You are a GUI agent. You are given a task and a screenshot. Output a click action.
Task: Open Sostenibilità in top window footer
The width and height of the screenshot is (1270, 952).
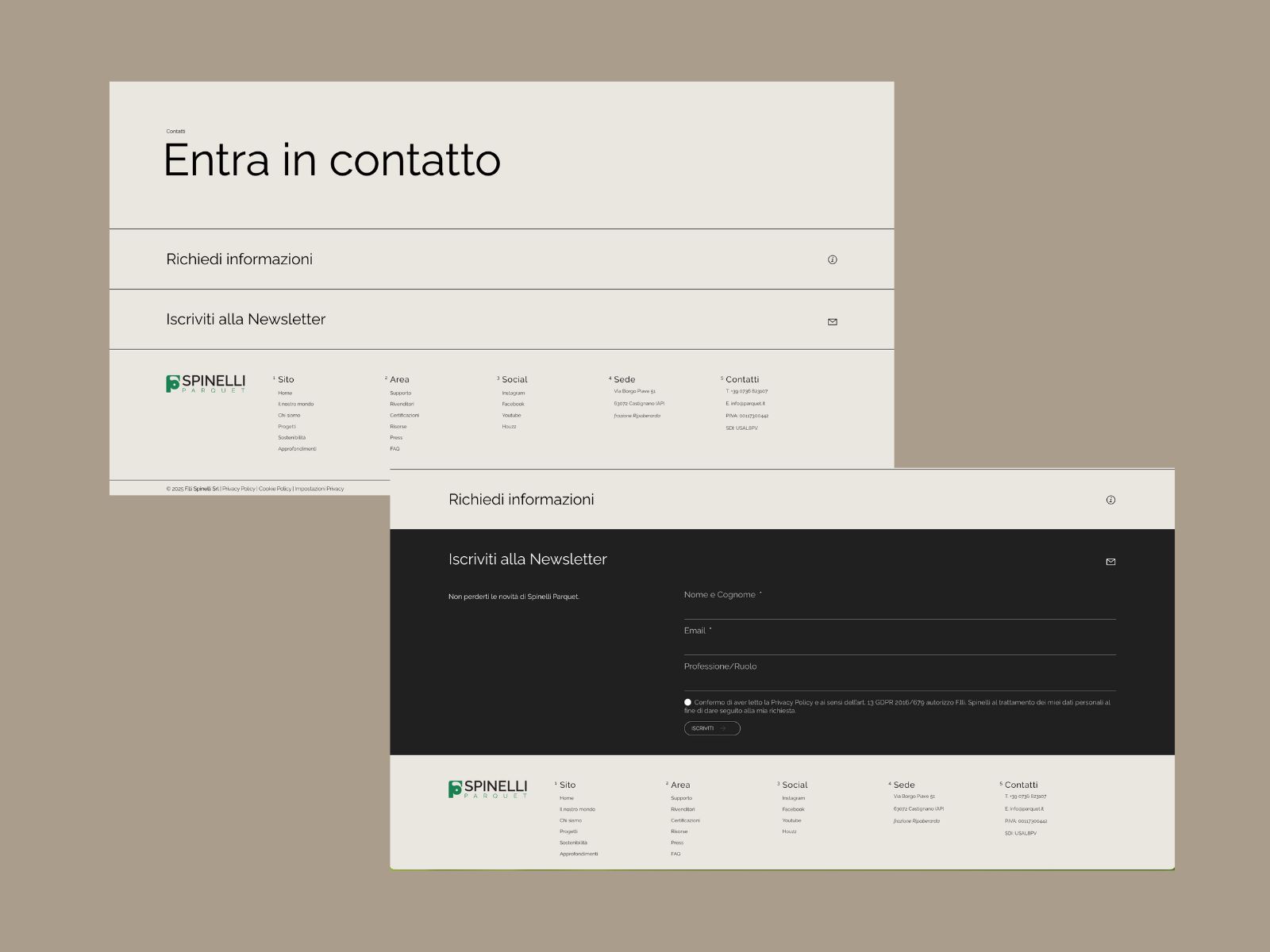[291, 437]
